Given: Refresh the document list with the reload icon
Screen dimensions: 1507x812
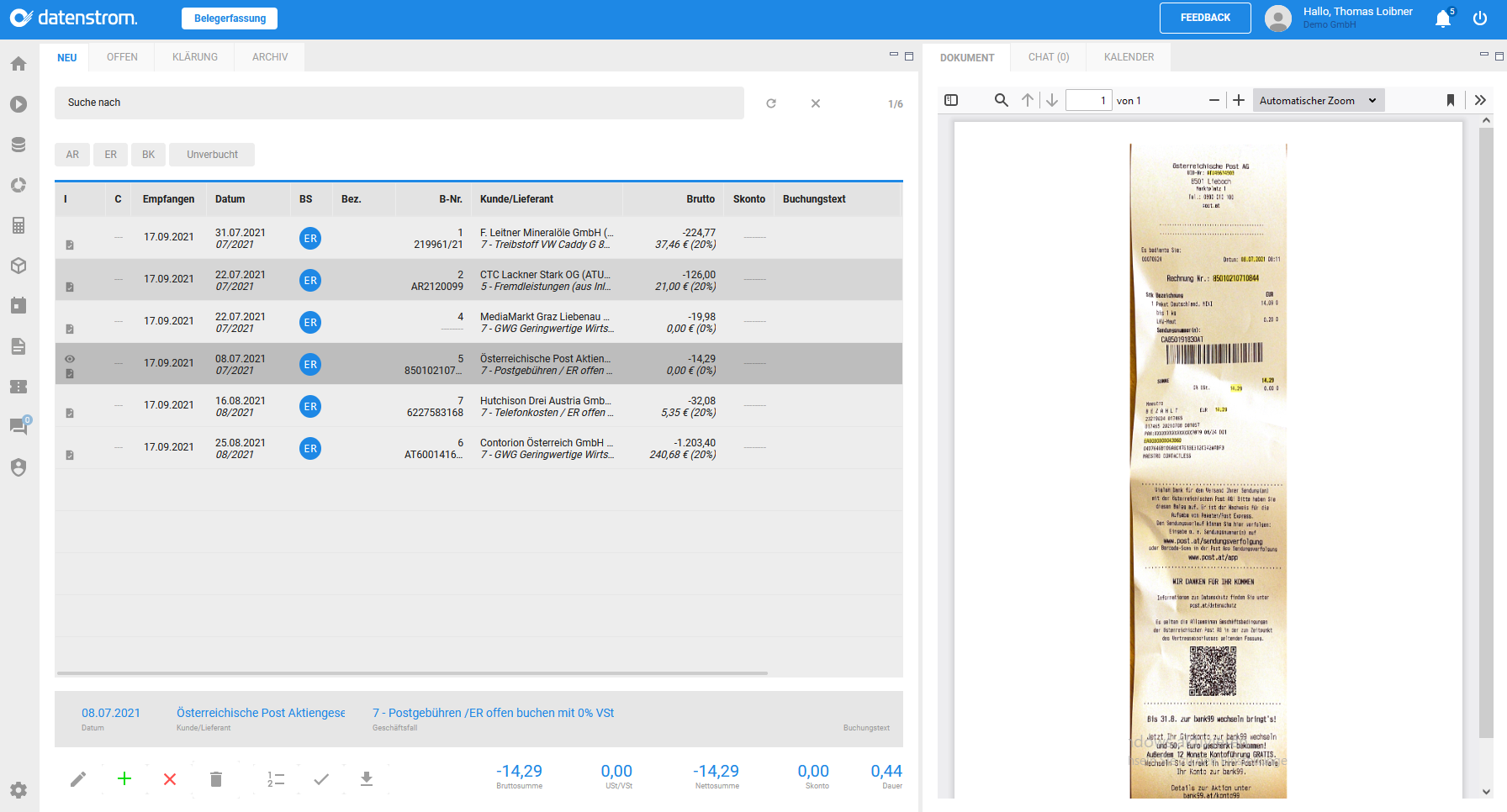Looking at the screenshot, I should [770, 103].
